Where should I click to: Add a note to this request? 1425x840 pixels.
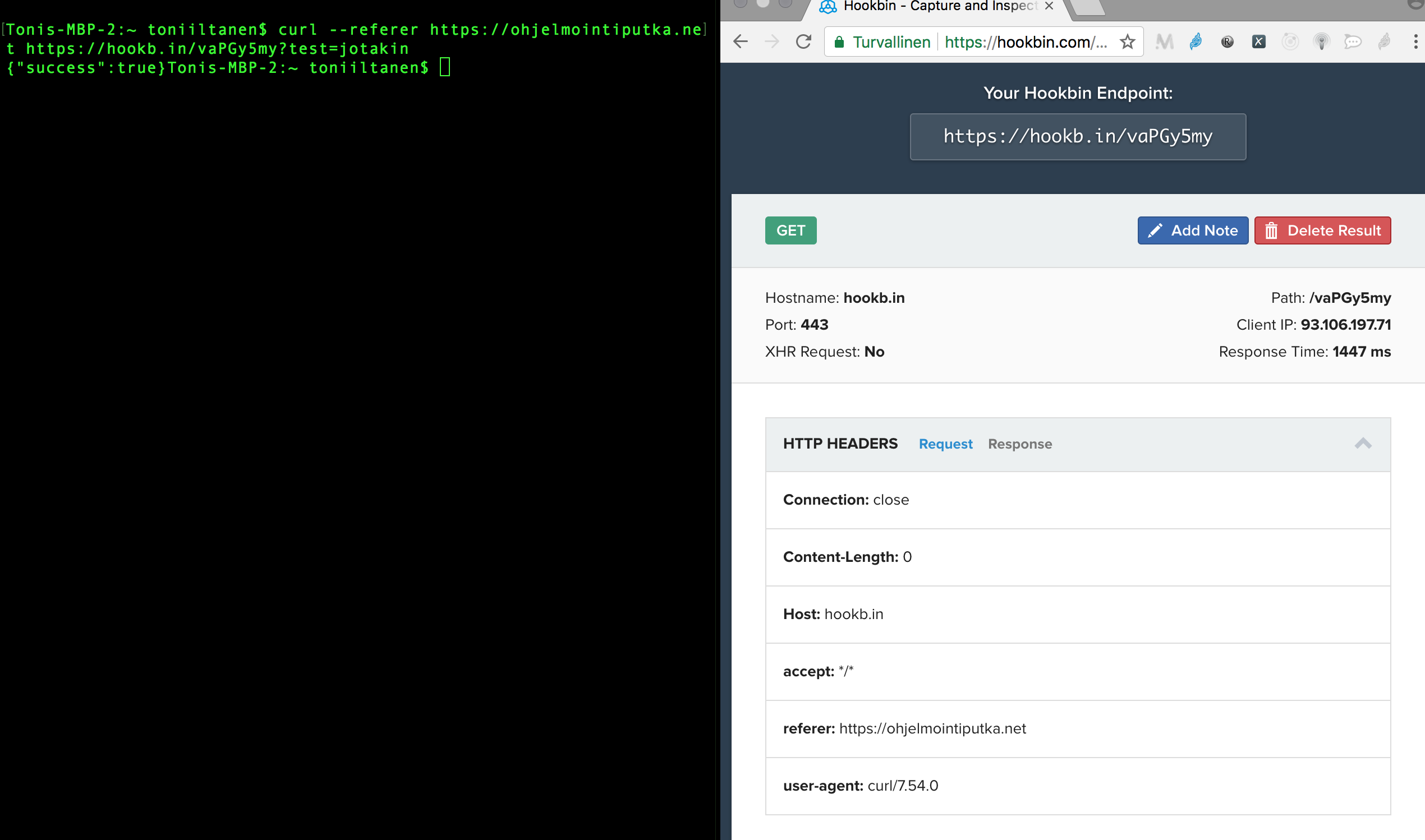[x=1192, y=230]
